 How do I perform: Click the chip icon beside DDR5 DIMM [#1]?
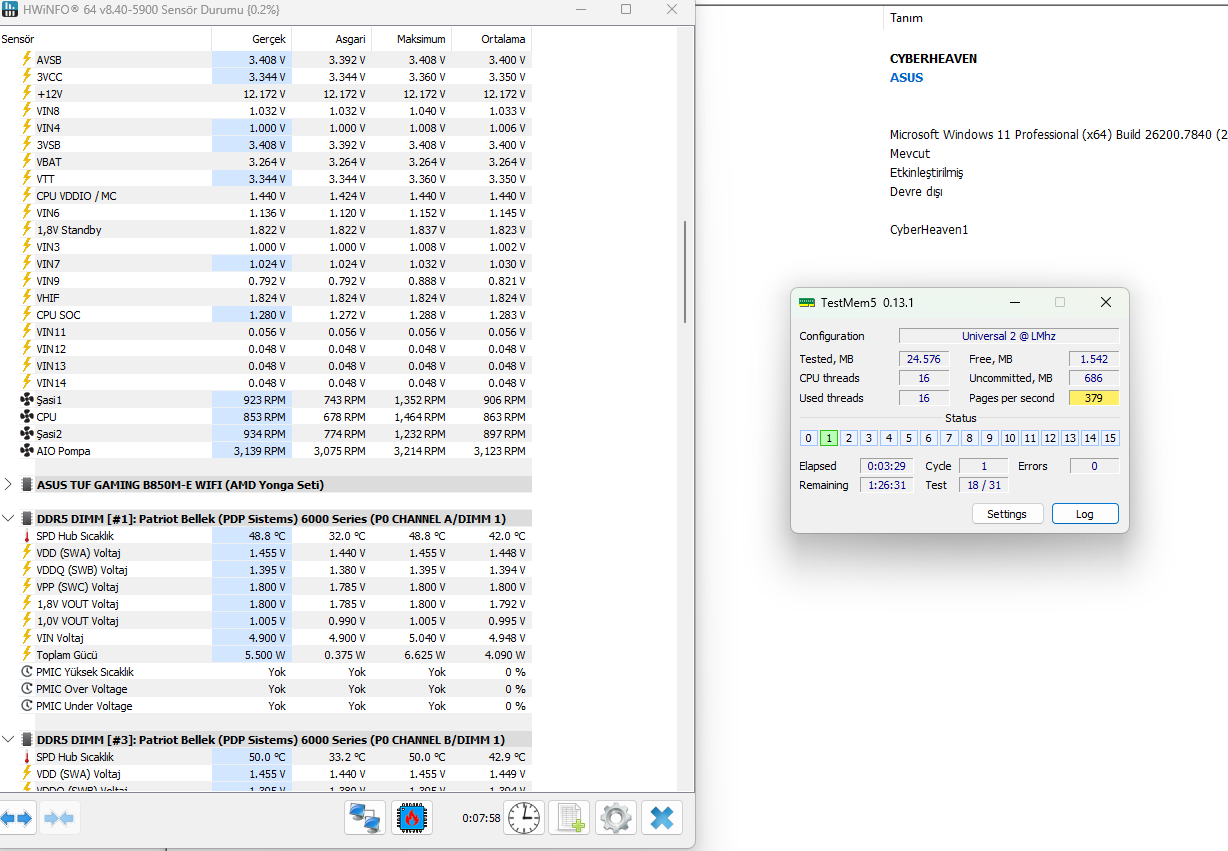[x=27, y=519]
